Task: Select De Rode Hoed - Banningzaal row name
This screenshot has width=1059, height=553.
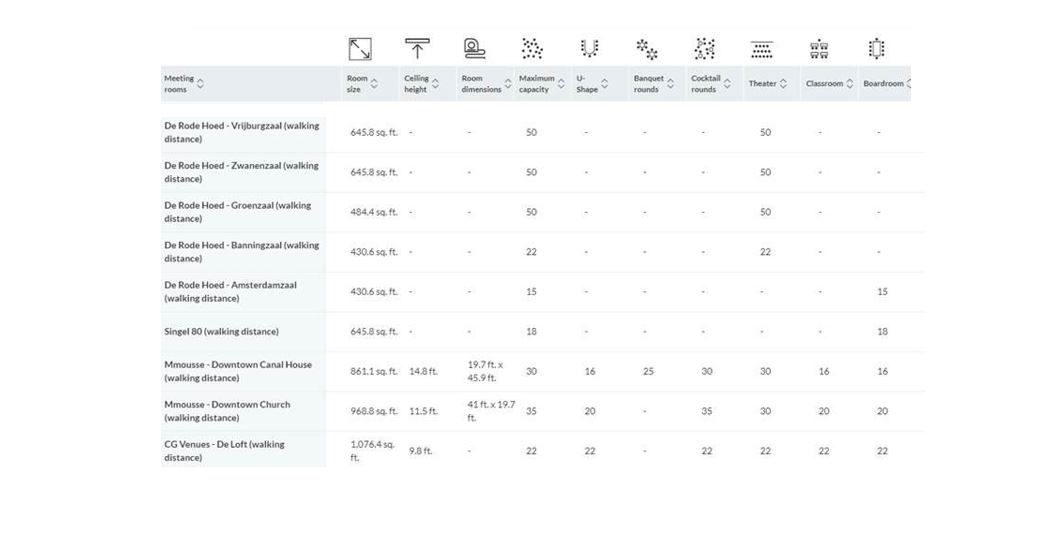Action: (242, 252)
